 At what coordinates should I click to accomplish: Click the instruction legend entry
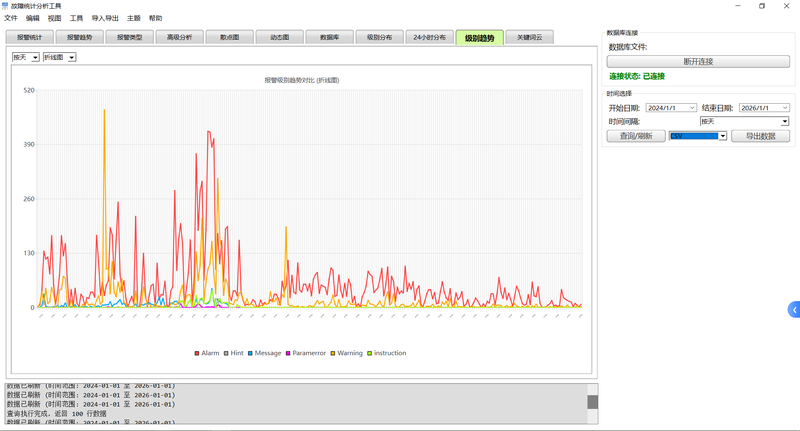click(387, 353)
